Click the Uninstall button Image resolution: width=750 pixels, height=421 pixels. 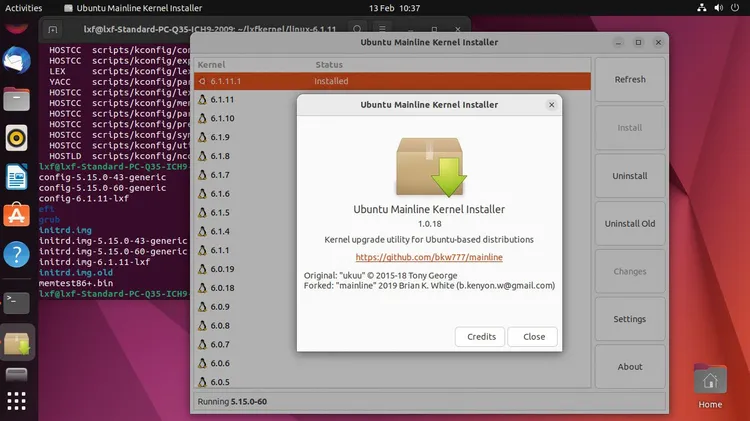(630, 176)
